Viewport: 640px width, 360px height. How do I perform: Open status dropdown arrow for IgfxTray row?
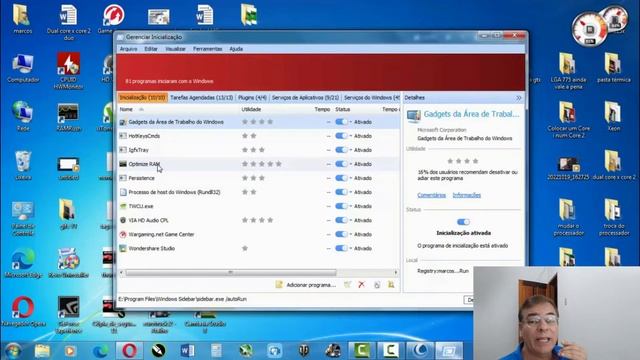(x=351, y=150)
